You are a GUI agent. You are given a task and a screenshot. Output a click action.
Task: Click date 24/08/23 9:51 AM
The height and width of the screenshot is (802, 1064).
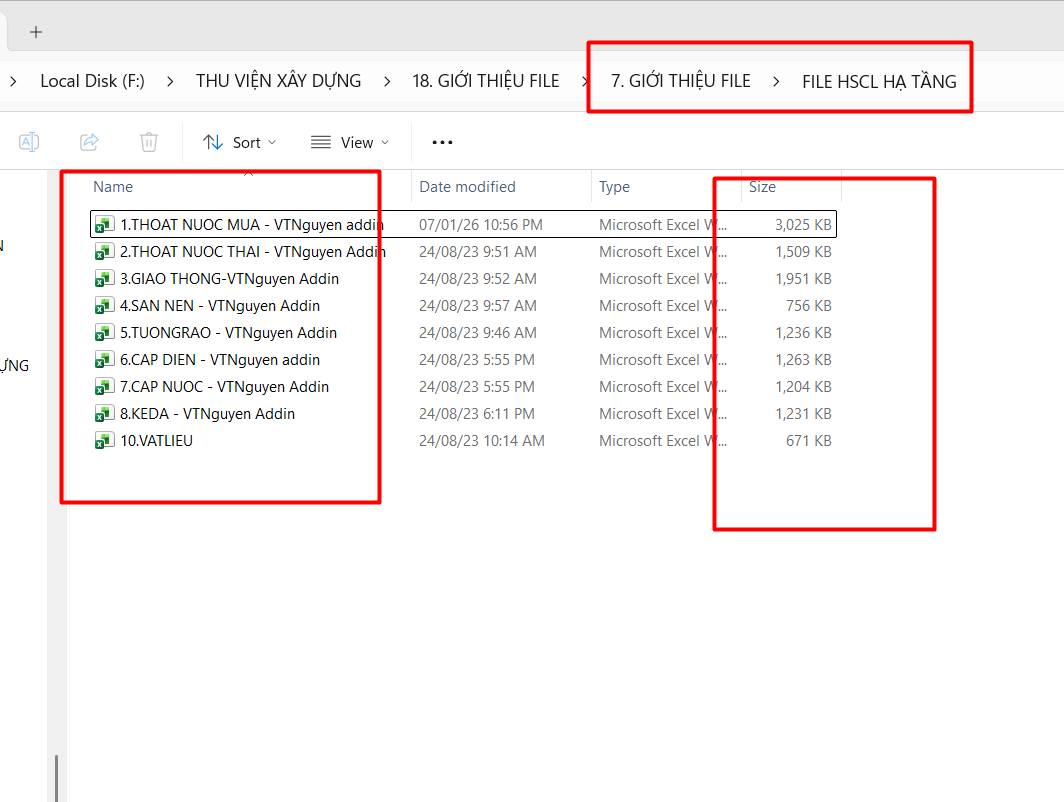point(478,252)
